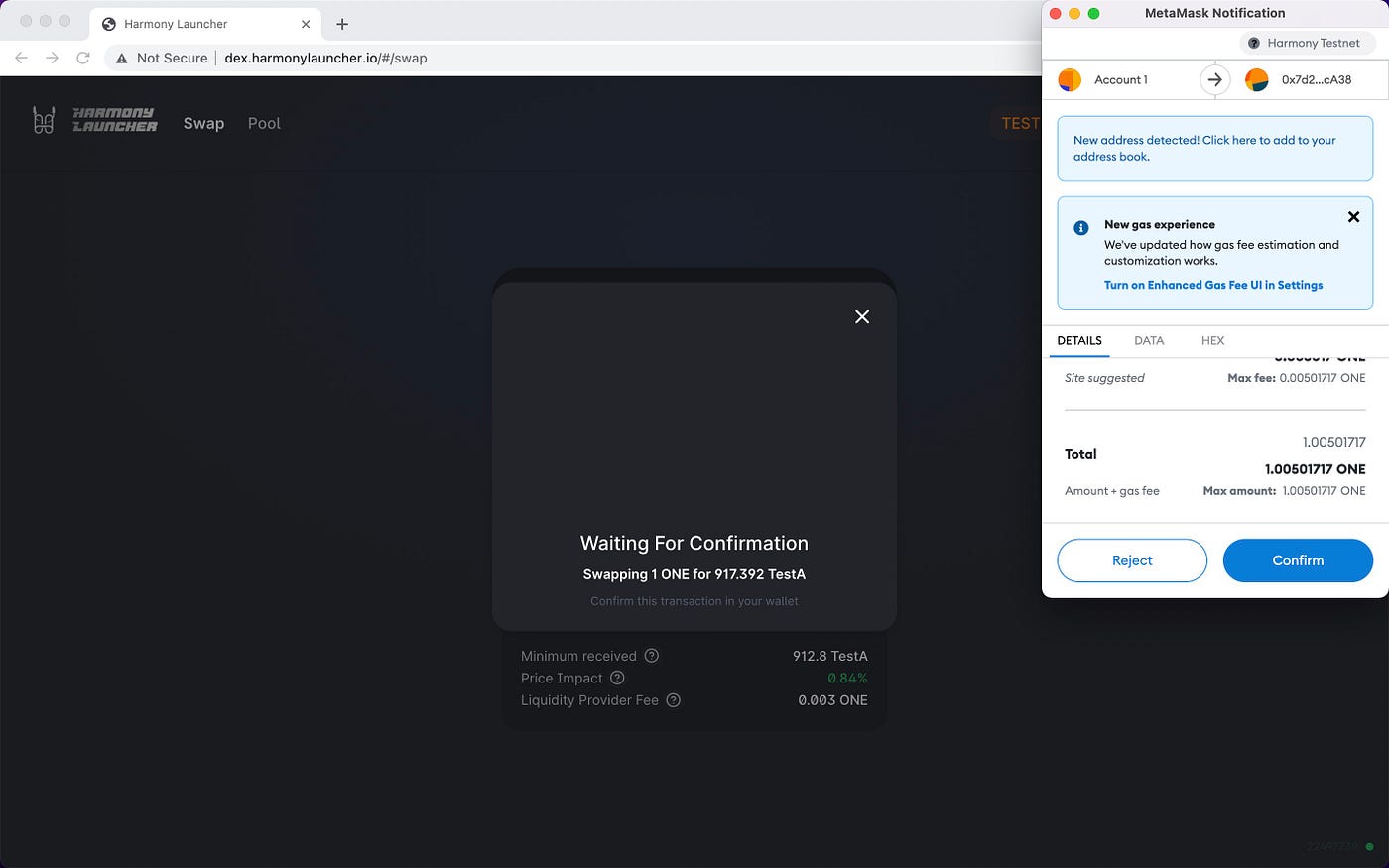Click the 0.84% price impact value
This screenshot has width=1389, height=868.
(848, 678)
